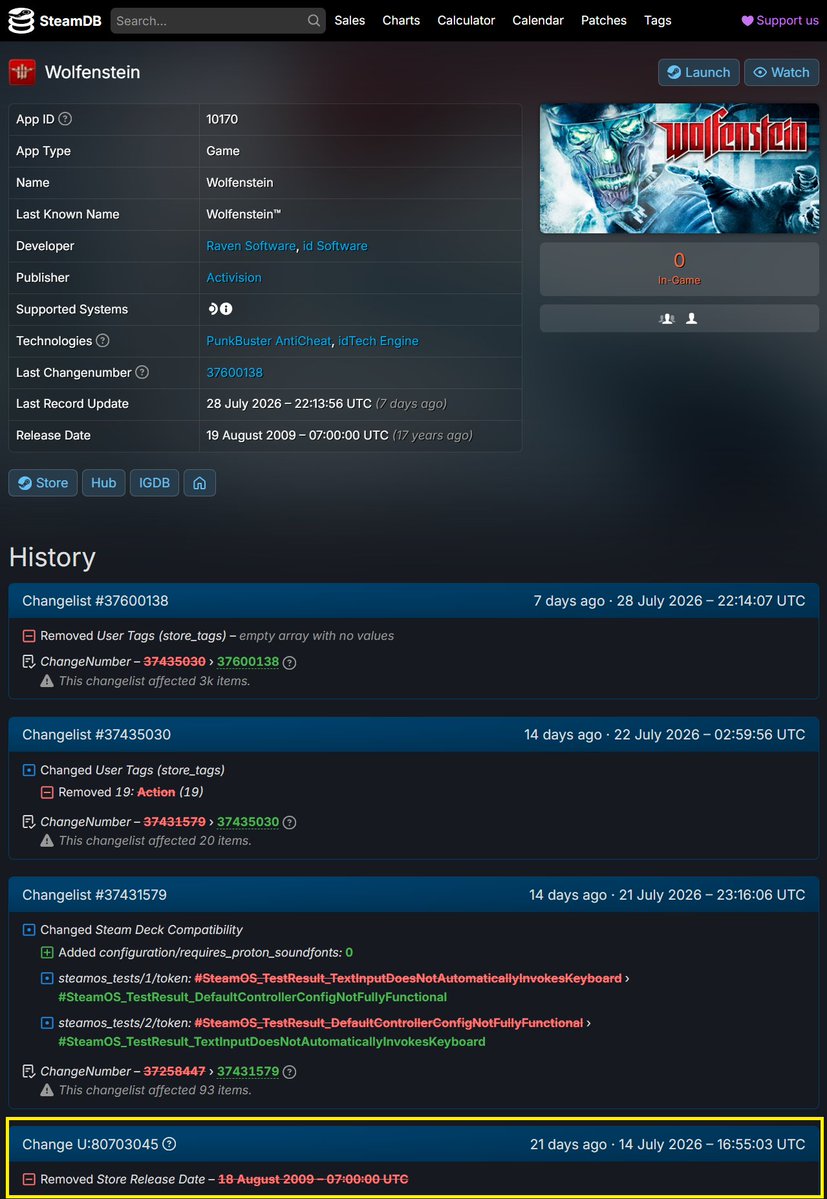Viewport: 827px width, 1199px height.
Task: Open the Raven Software developer link
Action: click(x=251, y=245)
